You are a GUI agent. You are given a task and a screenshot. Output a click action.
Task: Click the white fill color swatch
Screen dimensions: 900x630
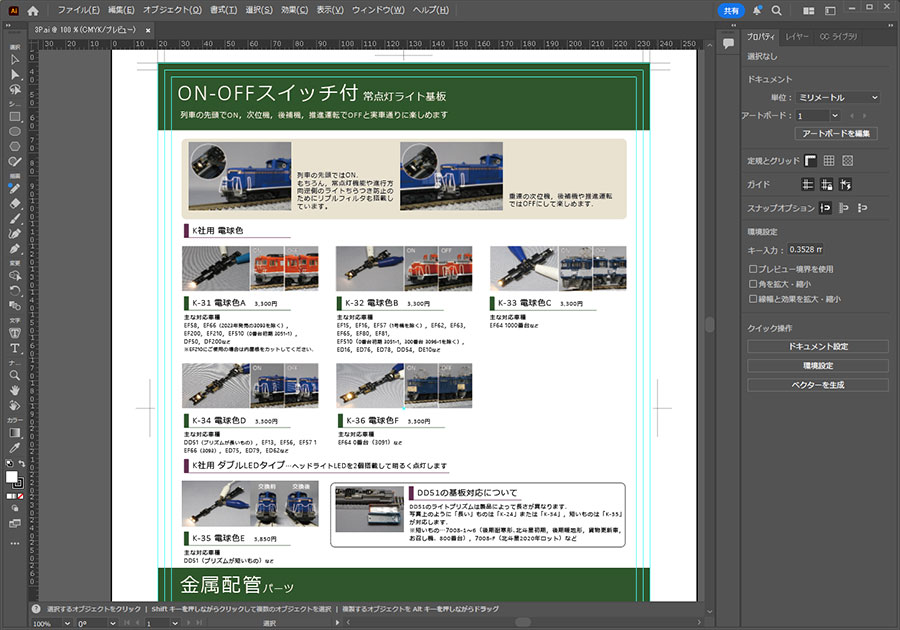pos(11,477)
